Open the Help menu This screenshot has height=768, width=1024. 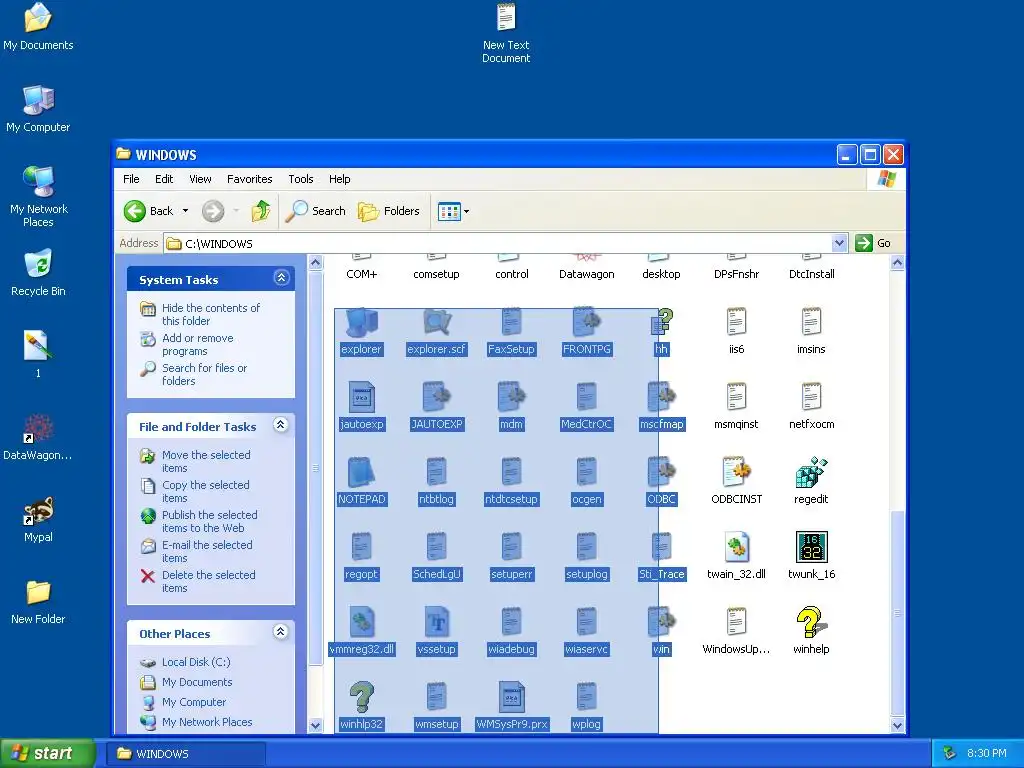[x=340, y=179]
